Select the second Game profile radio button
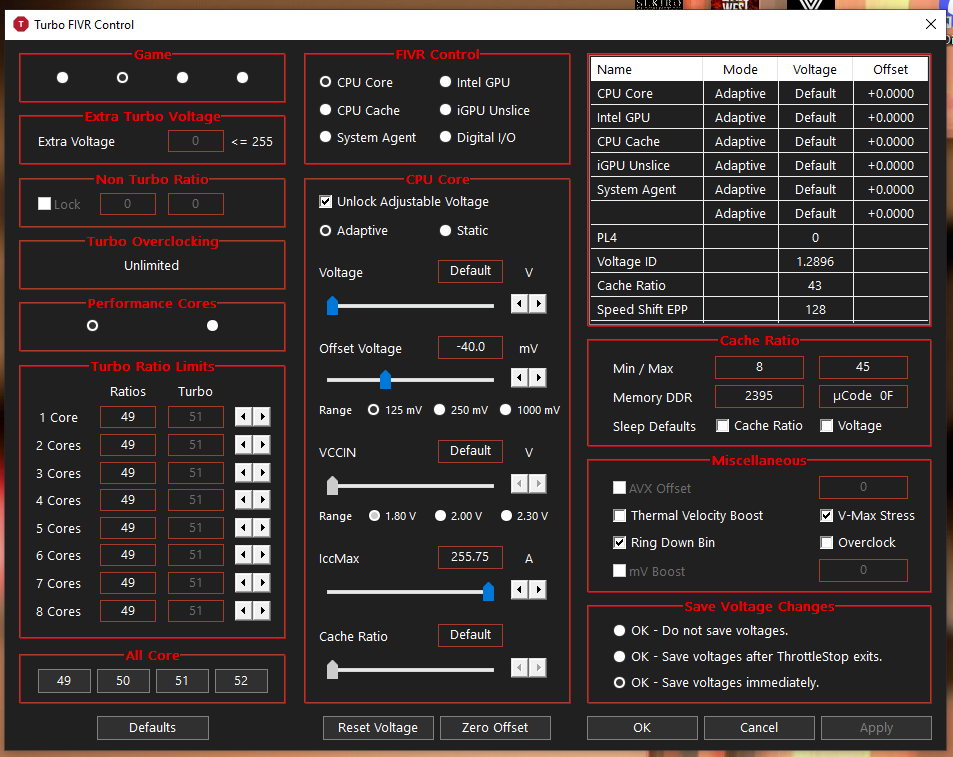The height and width of the screenshot is (757, 953). (122, 78)
